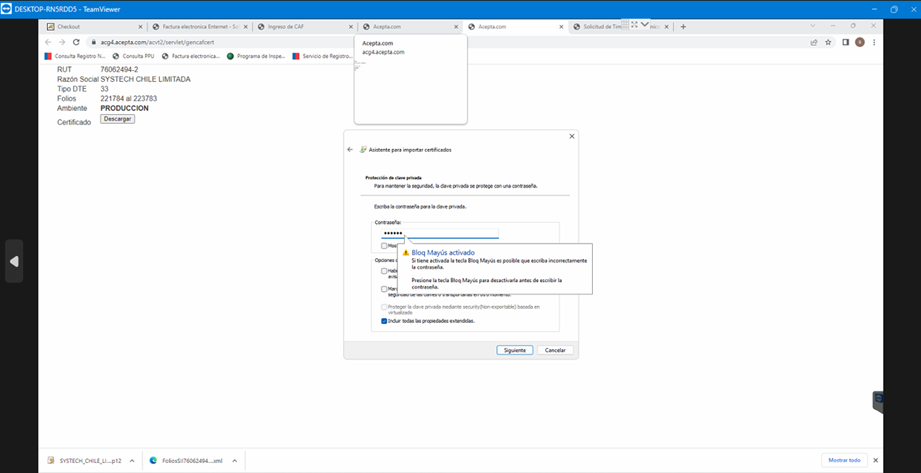Open the Chrome three-dot menu
921x473 pixels.
(x=874, y=42)
